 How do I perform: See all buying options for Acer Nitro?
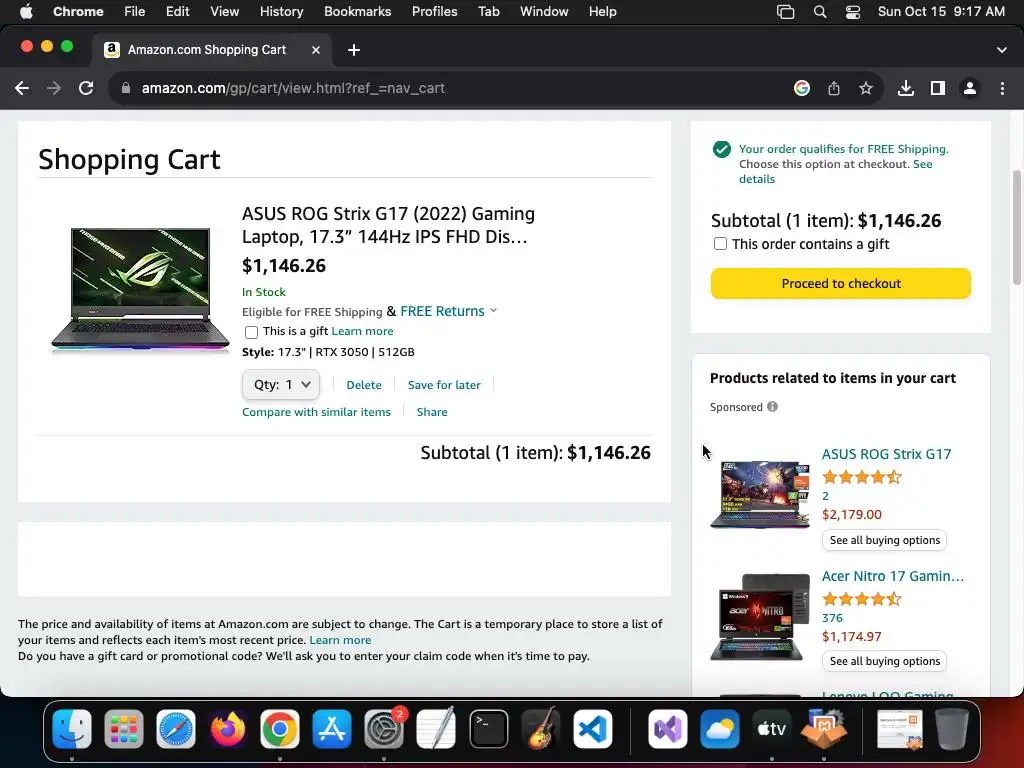pos(884,661)
